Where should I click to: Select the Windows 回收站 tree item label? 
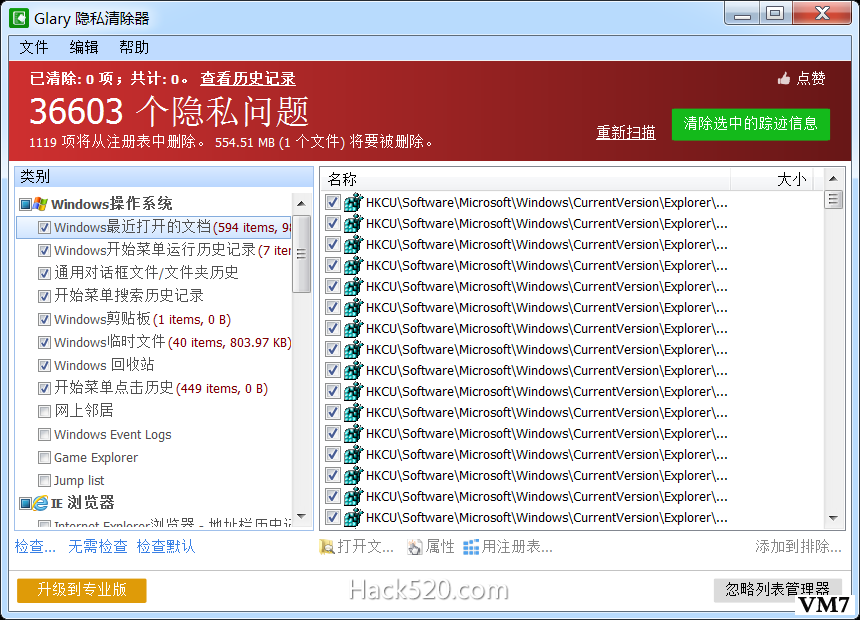pyautogui.click(x=104, y=365)
